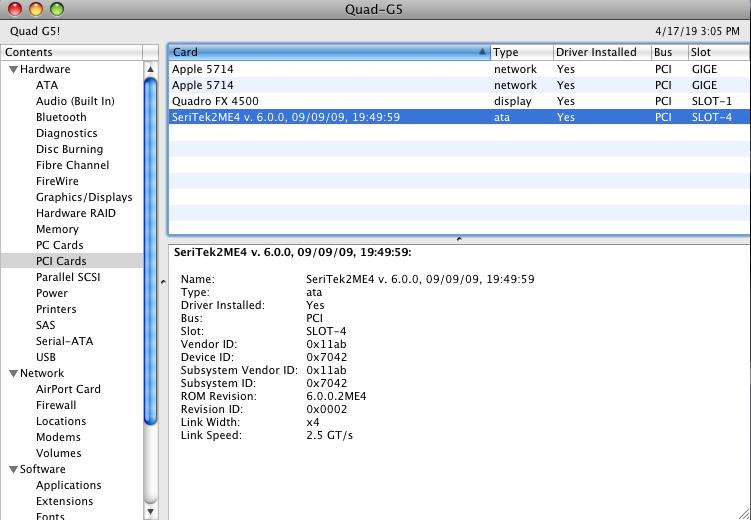Minimize the window with yellow button
Screen dimensions: 751x520
pyautogui.click(x=36, y=9)
